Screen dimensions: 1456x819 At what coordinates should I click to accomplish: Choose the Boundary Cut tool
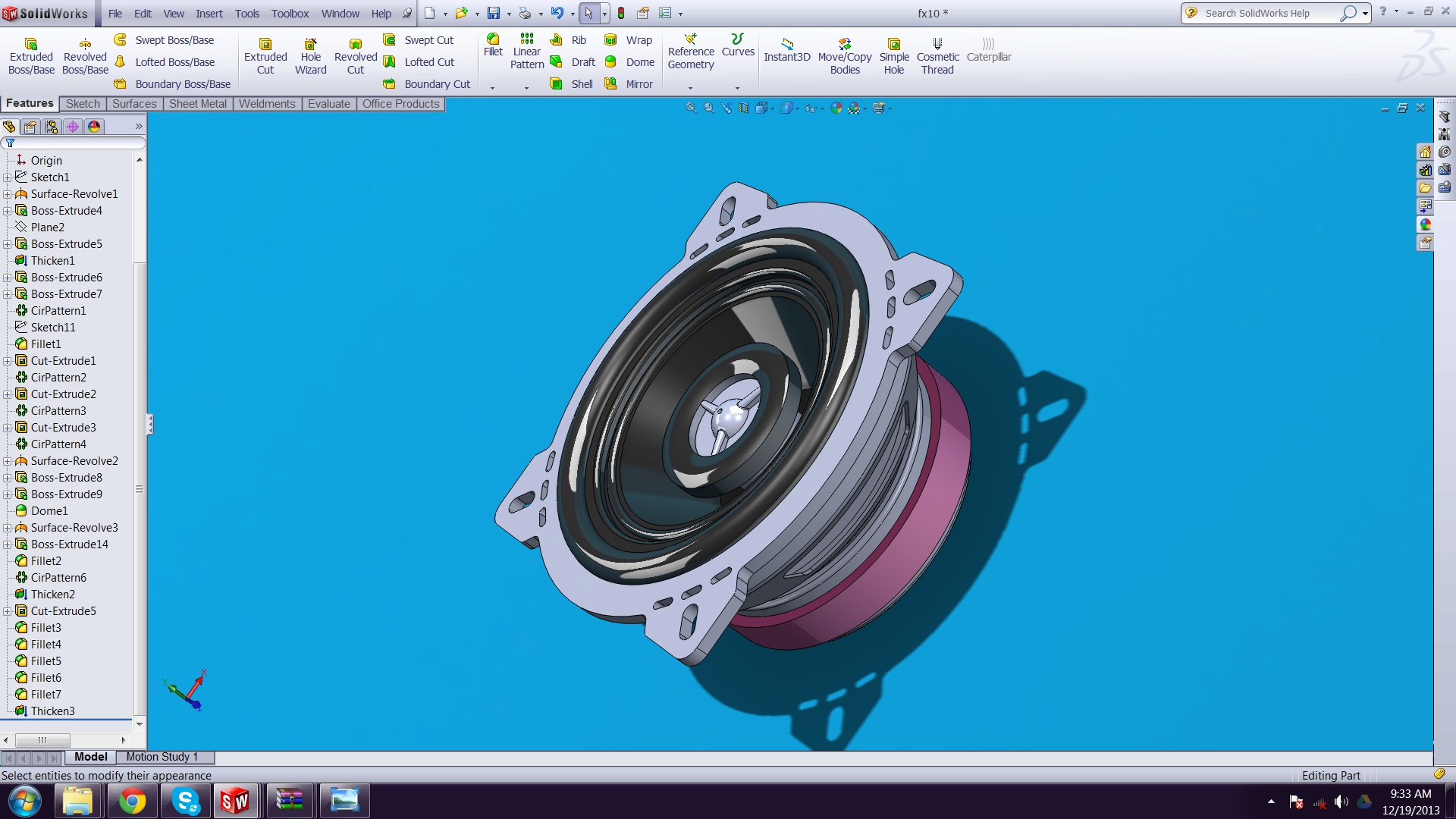coord(427,84)
